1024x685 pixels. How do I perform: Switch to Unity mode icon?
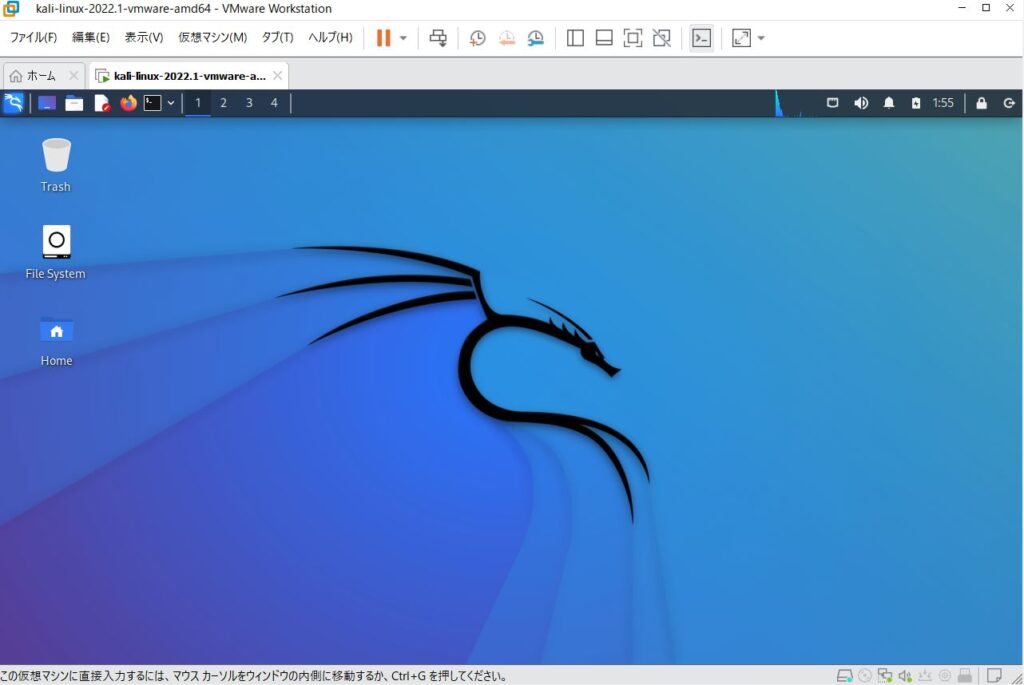pyautogui.click(x=662, y=38)
